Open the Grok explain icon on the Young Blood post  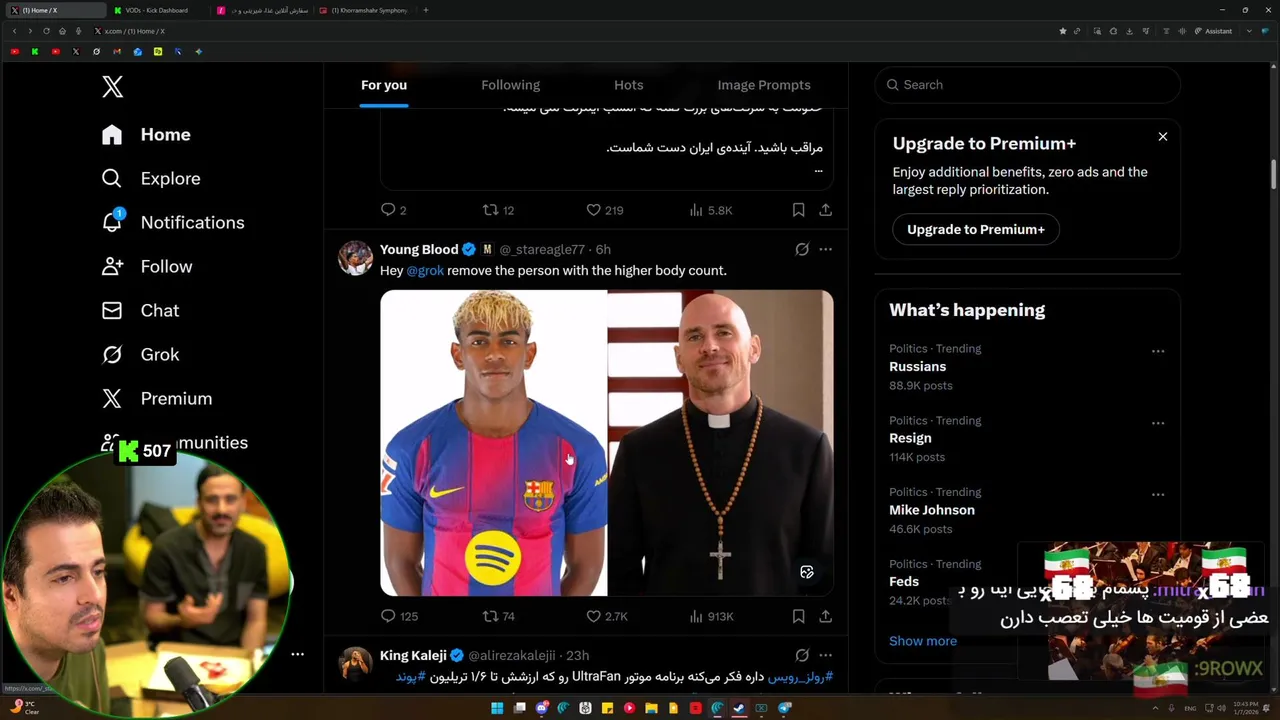802,249
